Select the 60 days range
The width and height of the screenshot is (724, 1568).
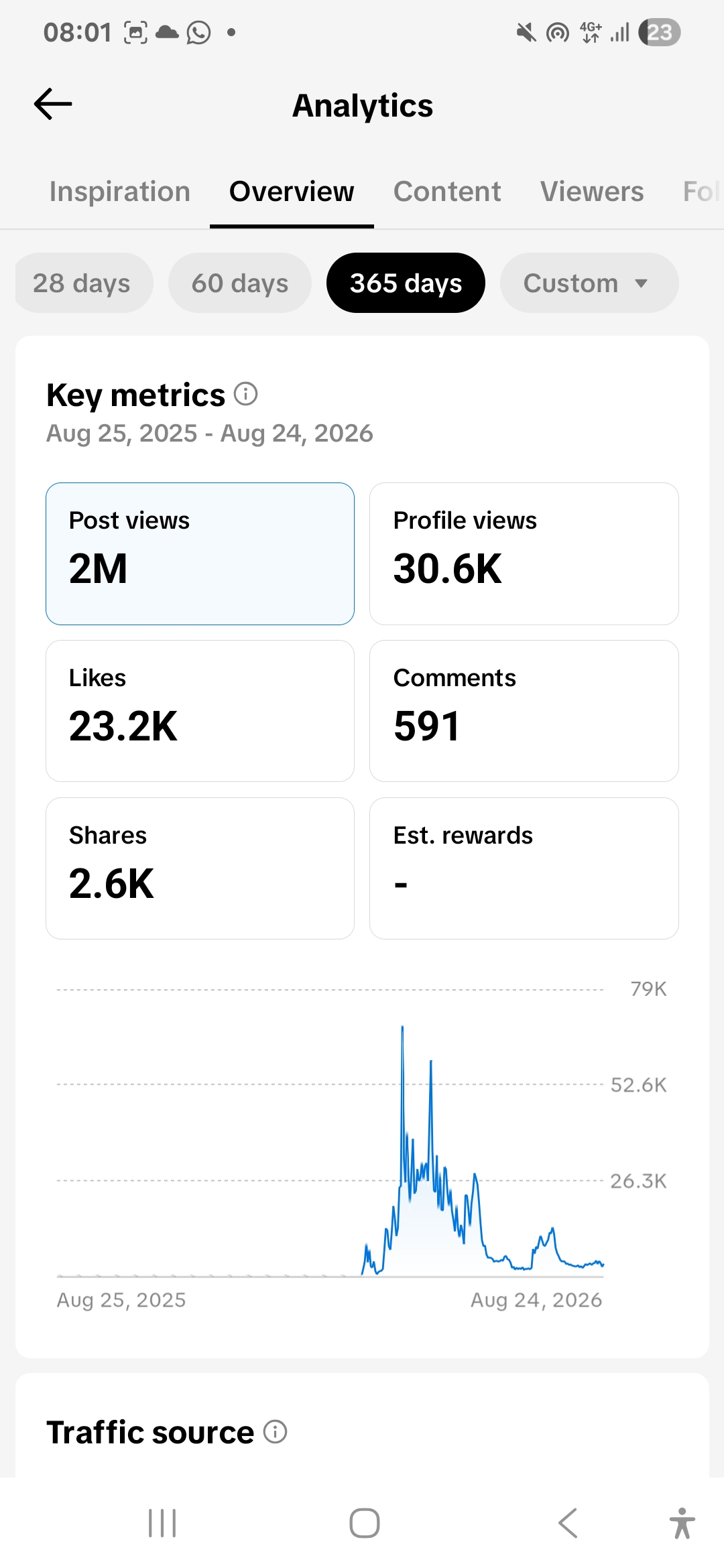click(x=240, y=283)
